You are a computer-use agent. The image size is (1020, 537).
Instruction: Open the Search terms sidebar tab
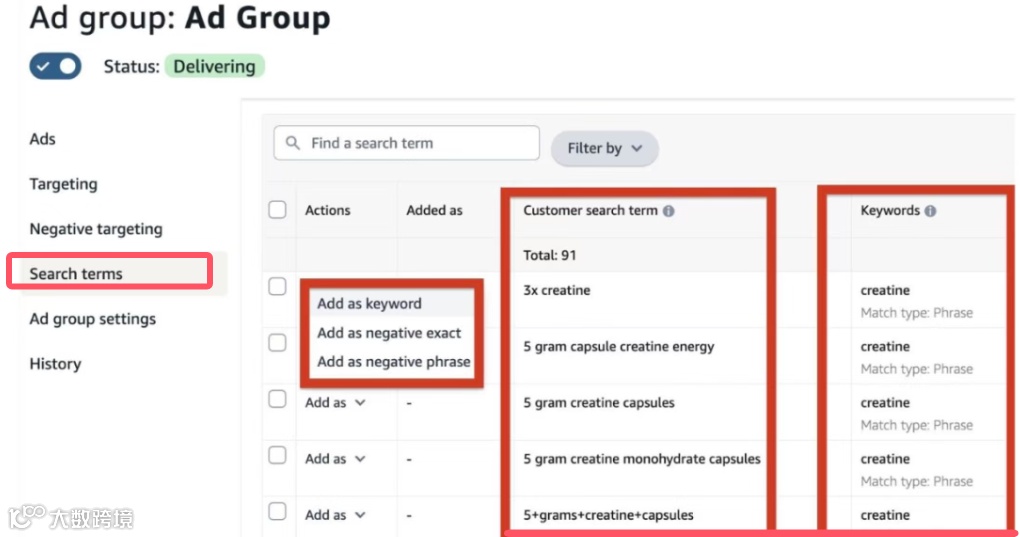pyautogui.click(x=76, y=274)
